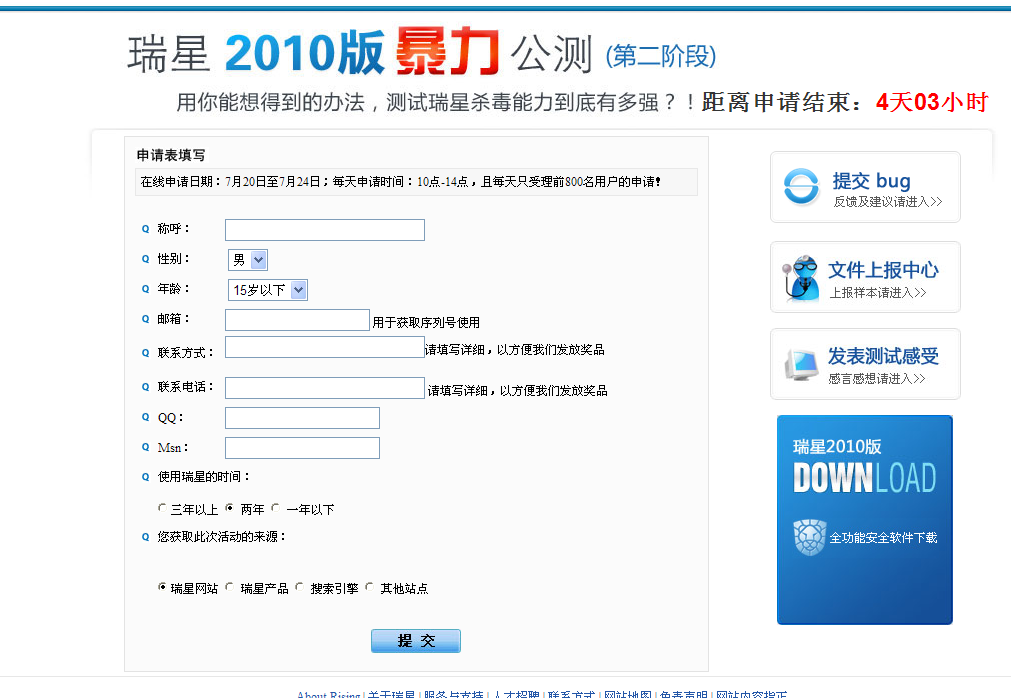Click the 4天03小时 countdown text
This screenshot has width=1011, height=698.
(x=932, y=102)
